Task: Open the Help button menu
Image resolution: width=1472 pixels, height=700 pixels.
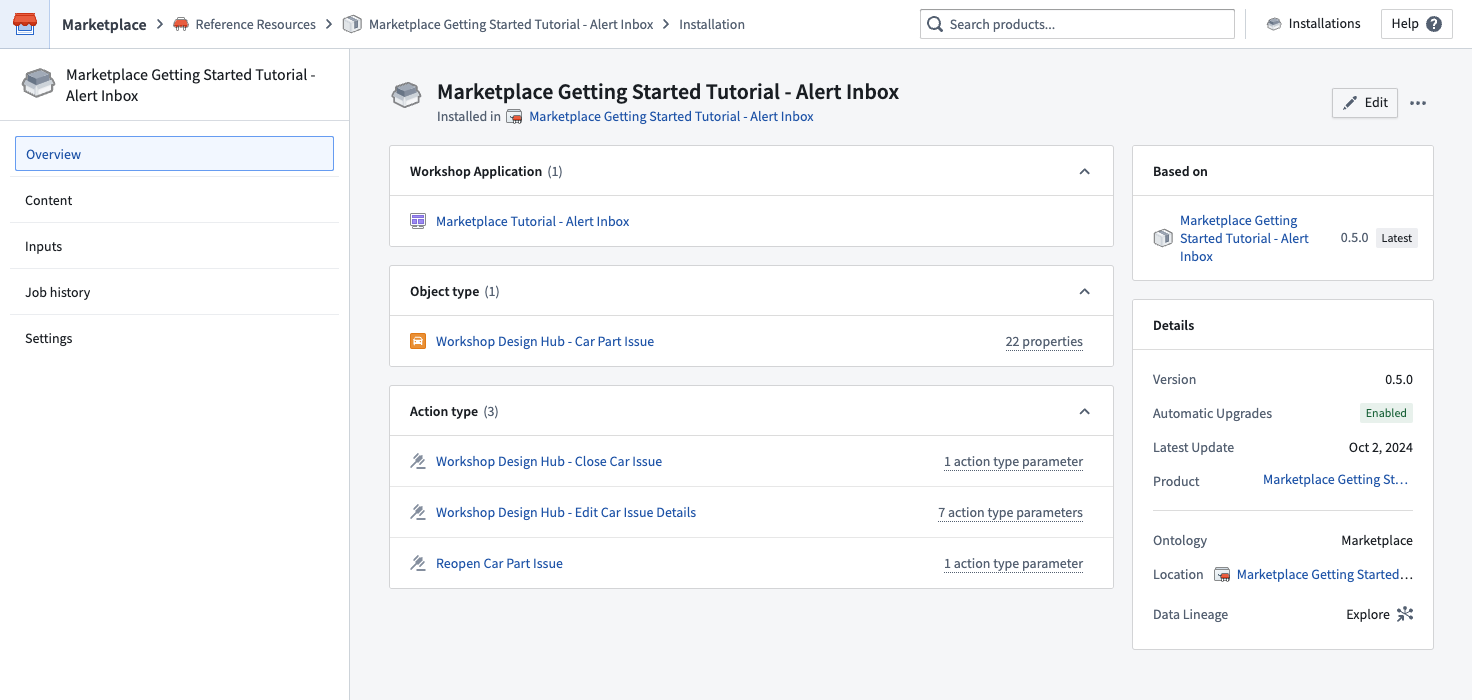Action: pos(1417,24)
